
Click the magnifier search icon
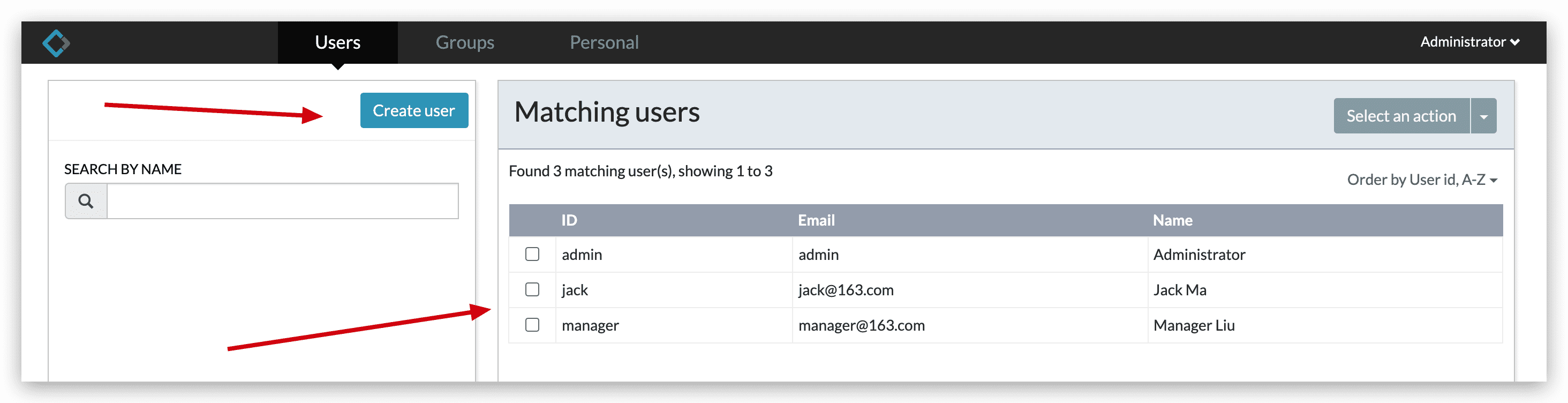pos(86,201)
